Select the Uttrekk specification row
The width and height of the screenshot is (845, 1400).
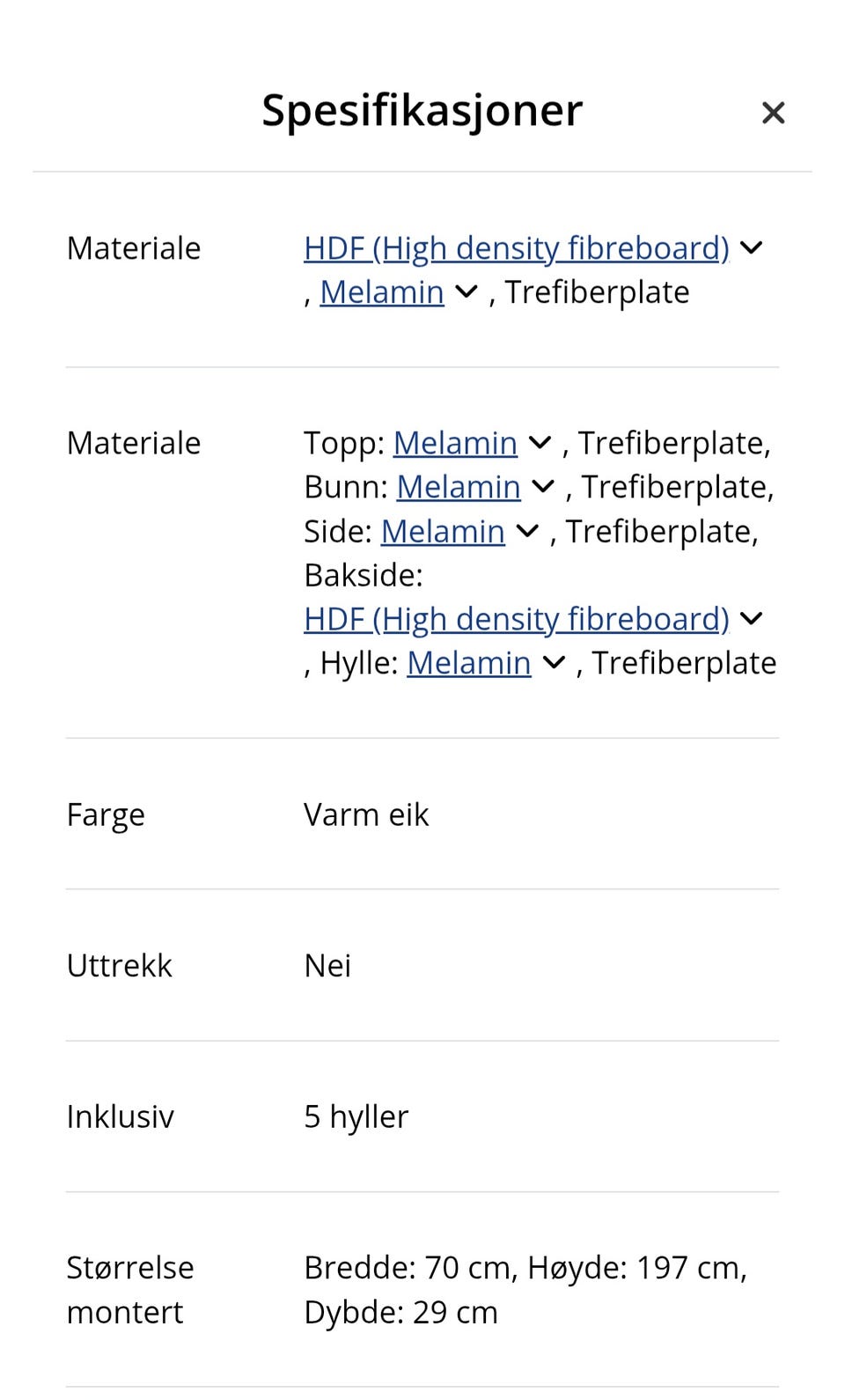tap(422, 964)
